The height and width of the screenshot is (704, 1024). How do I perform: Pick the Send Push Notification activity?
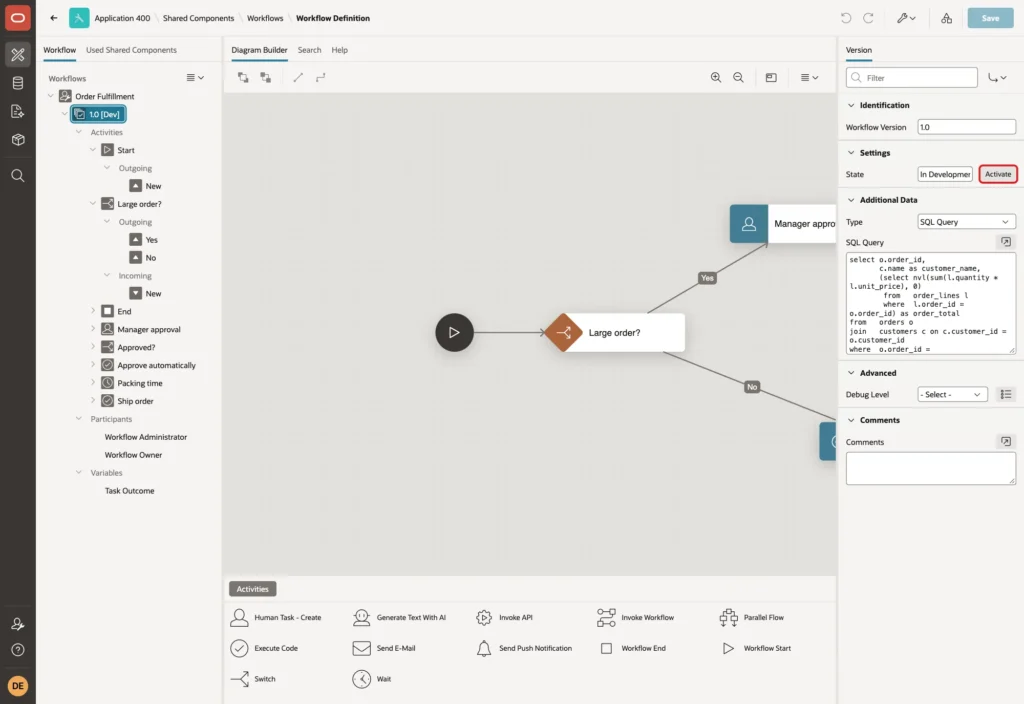pos(524,648)
